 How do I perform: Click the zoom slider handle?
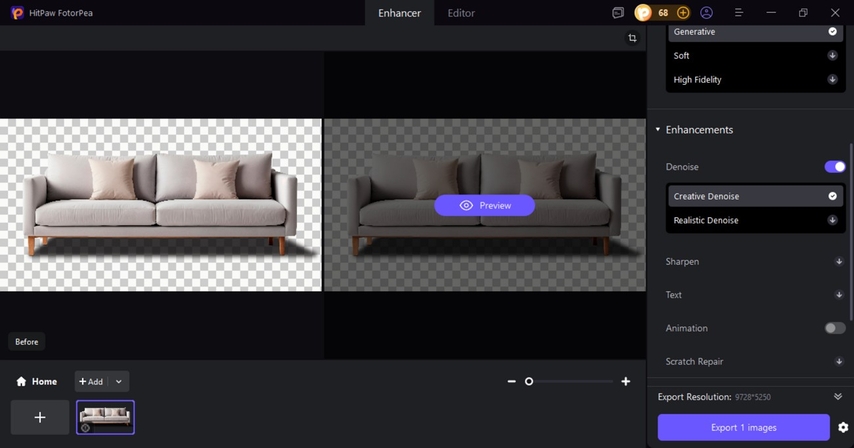(529, 381)
